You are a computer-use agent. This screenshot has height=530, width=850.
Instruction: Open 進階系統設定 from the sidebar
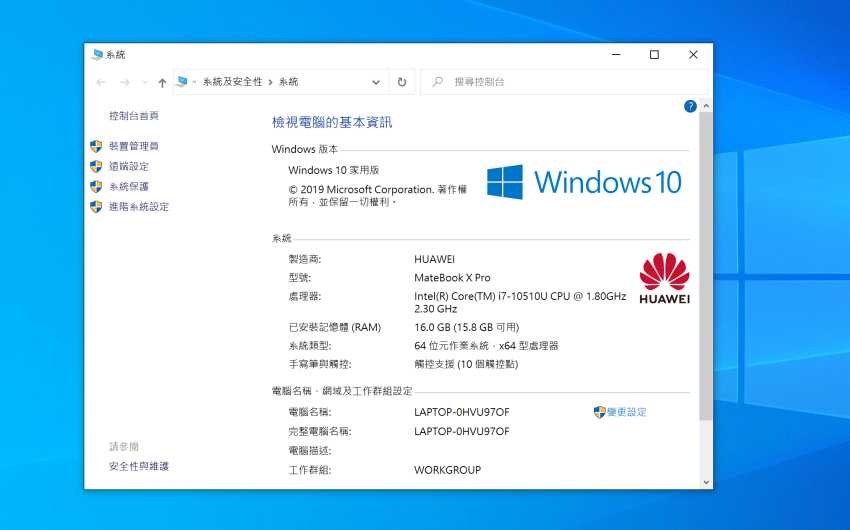[x=139, y=206]
